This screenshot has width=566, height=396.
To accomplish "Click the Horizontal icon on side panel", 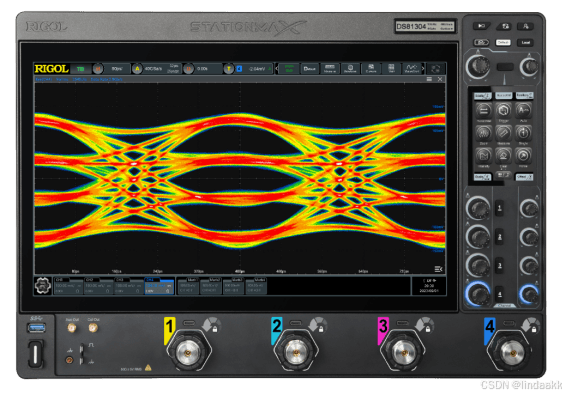I will tap(483, 110).
